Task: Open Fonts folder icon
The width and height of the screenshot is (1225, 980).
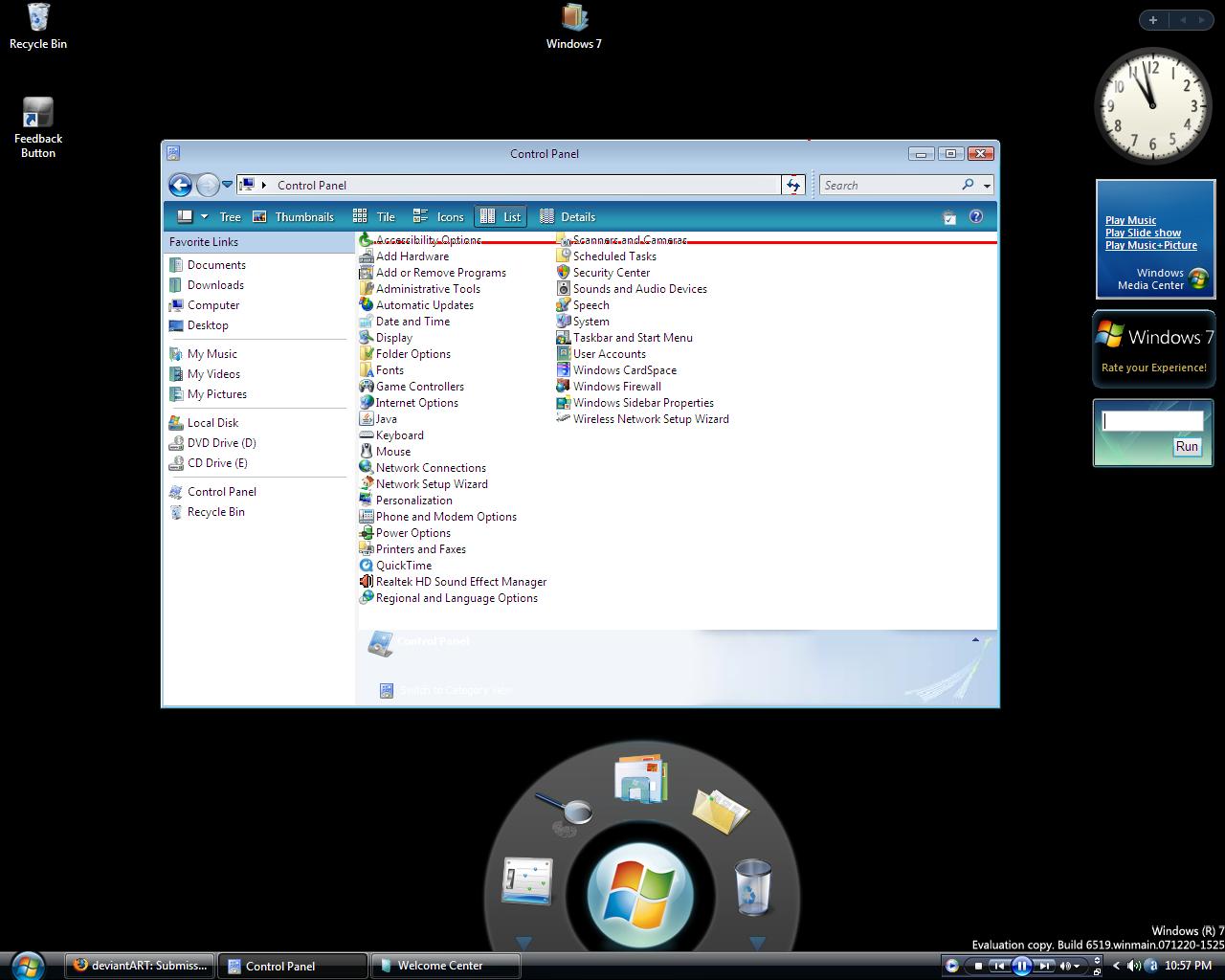Action: click(367, 370)
